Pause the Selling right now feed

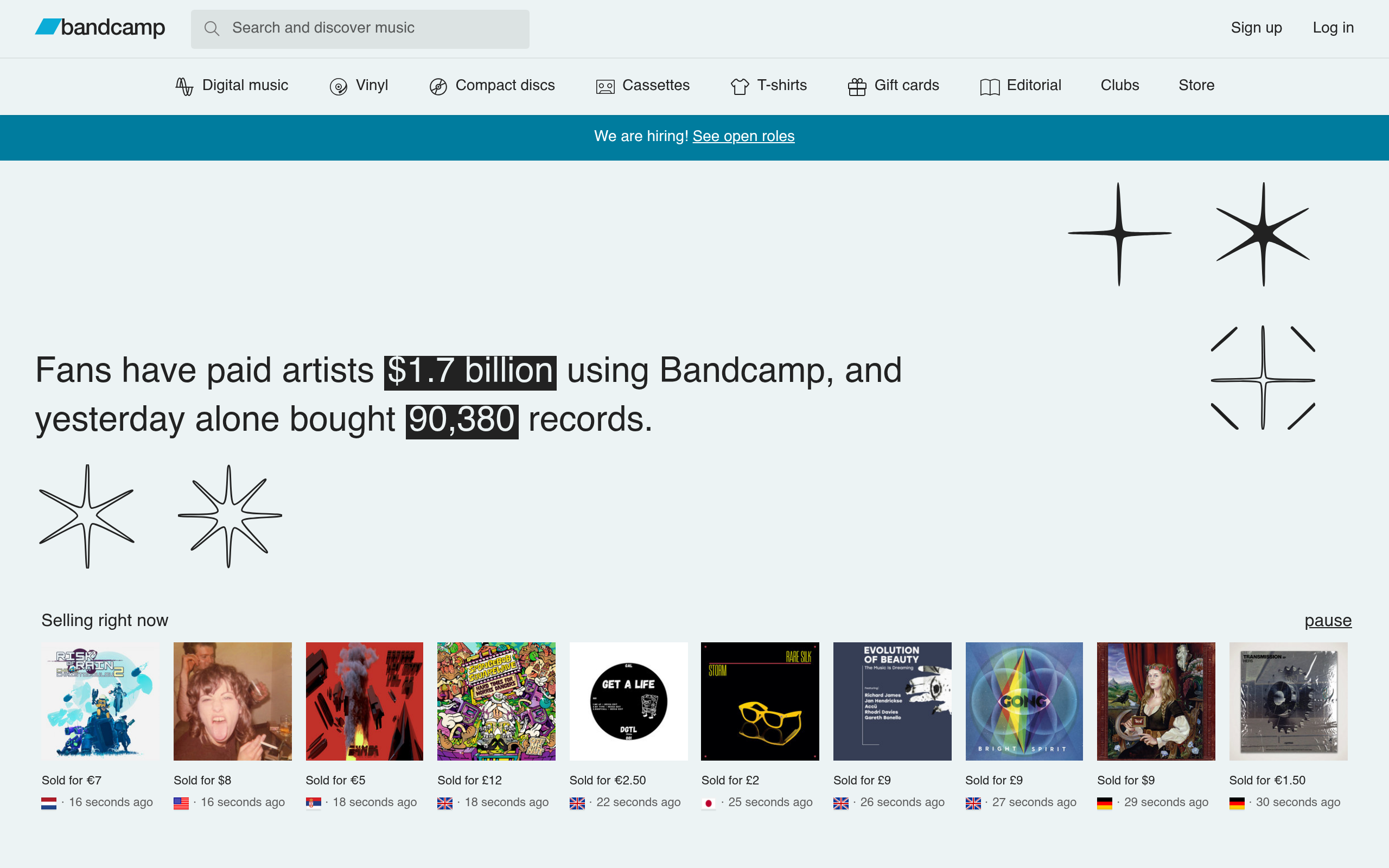pyautogui.click(x=1328, y=621)
